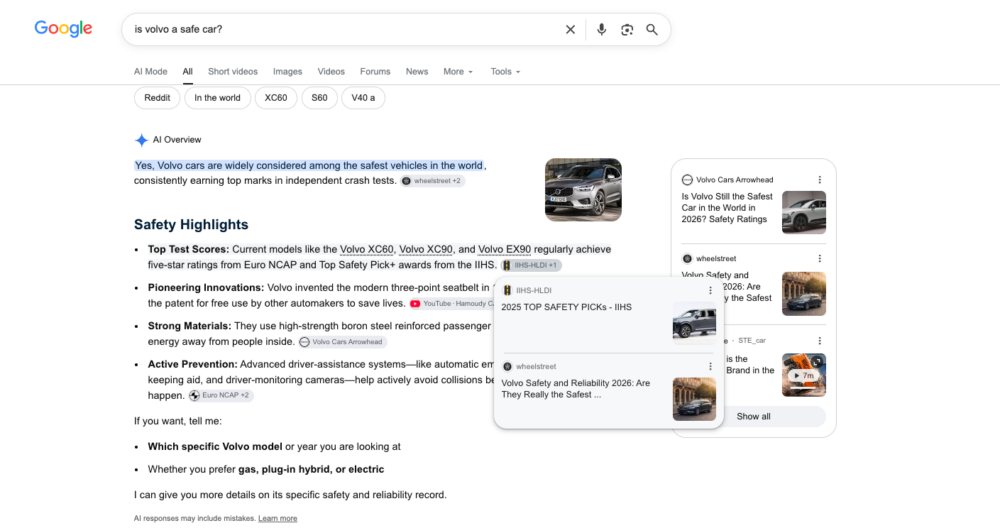Submit search with magnifying glass icon
1000x528 pixels.
(652, 29)
